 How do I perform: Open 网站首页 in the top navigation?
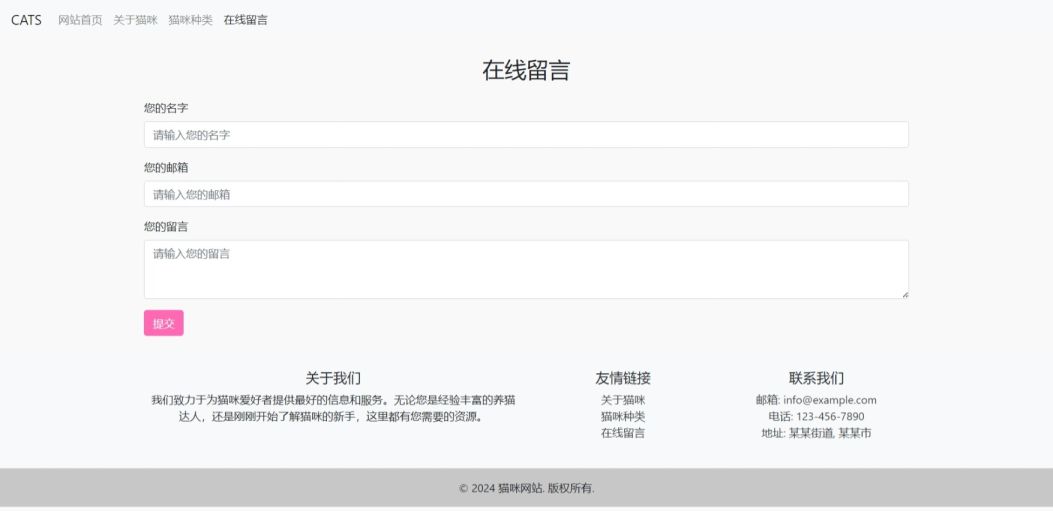point(80,20)
